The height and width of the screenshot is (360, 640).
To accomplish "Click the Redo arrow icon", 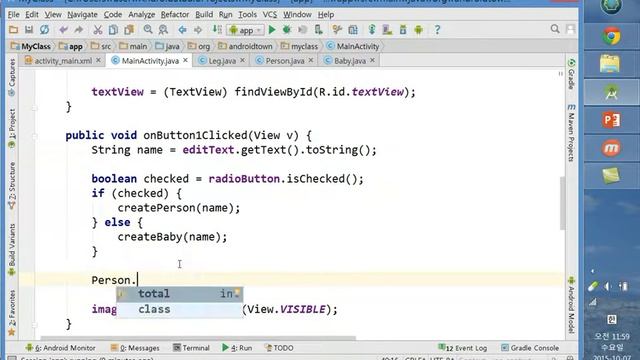I will click(78, 30).
